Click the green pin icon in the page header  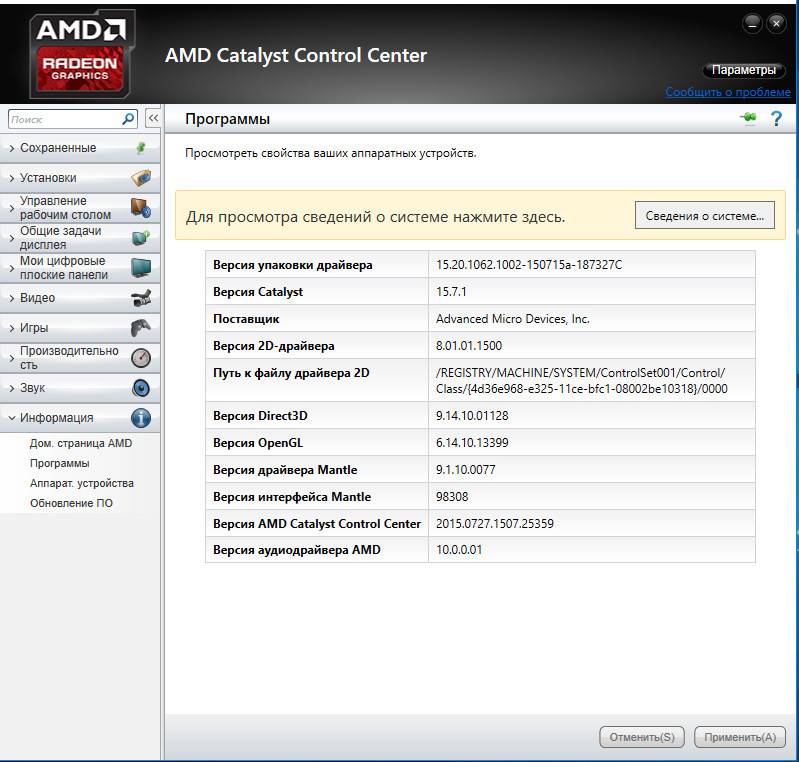coord(748,118)
